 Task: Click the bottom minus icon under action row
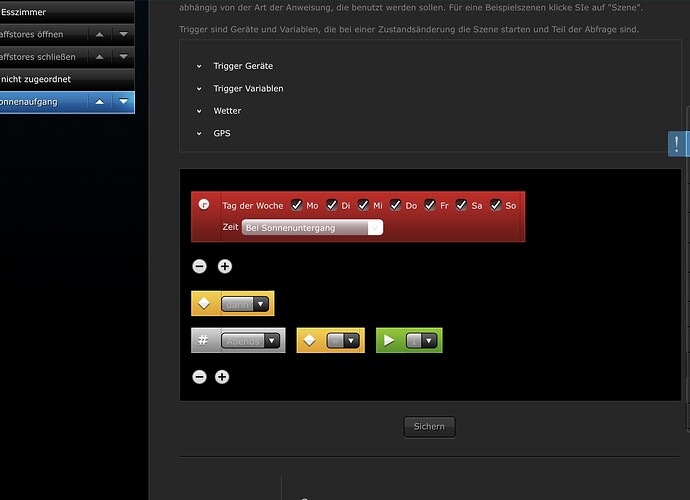(199, 377)
